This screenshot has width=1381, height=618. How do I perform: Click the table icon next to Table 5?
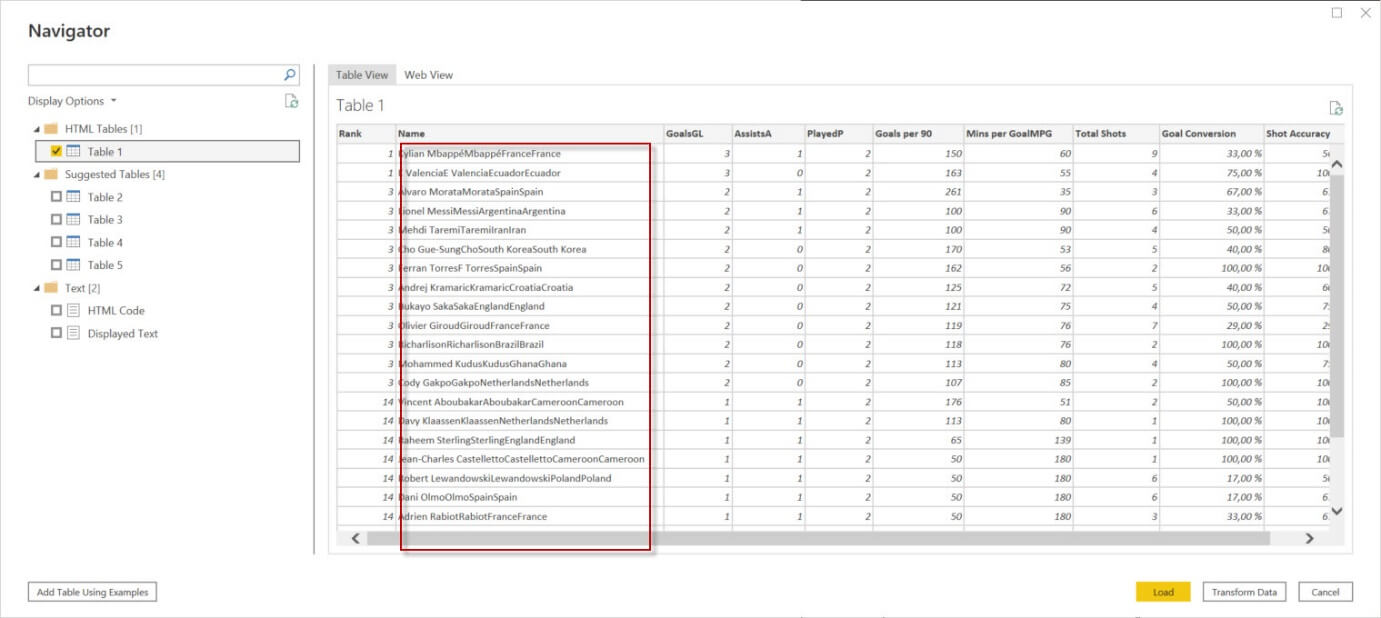pos(74,265)
